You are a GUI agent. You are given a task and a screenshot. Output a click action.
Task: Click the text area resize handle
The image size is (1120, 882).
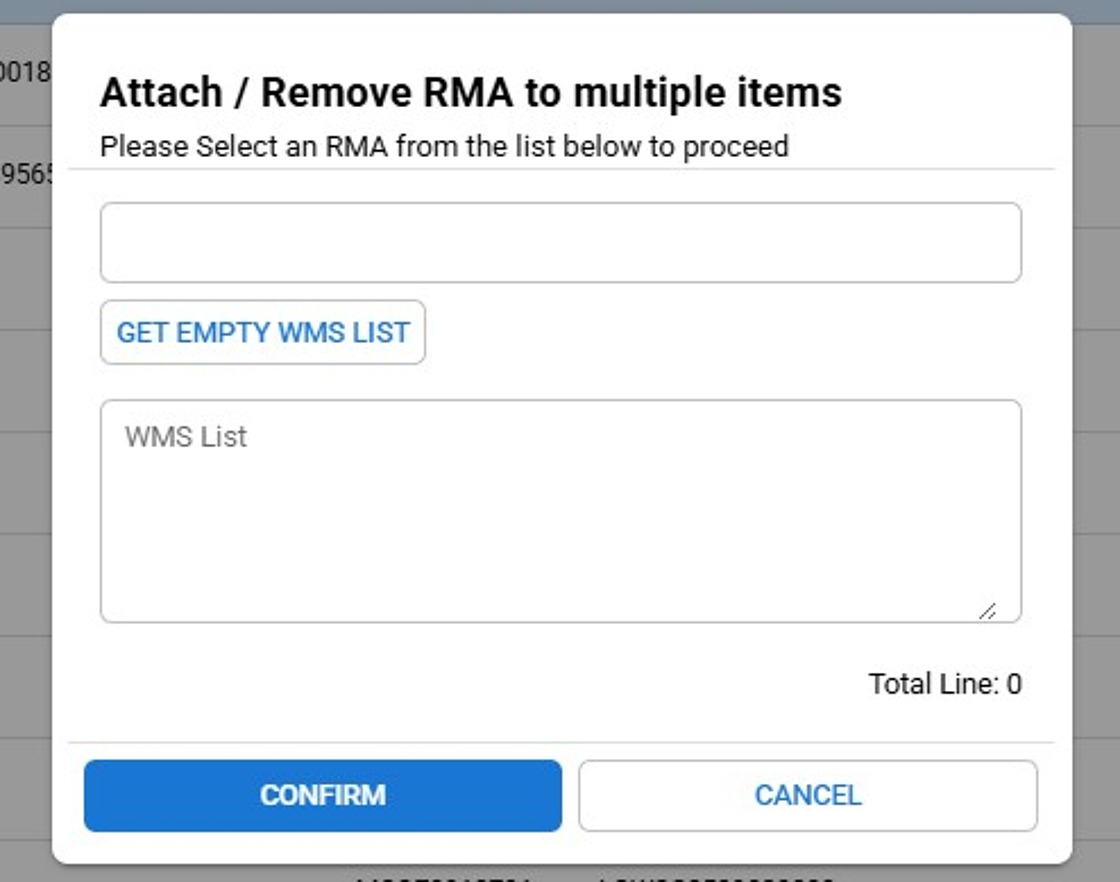pos(987,610)
